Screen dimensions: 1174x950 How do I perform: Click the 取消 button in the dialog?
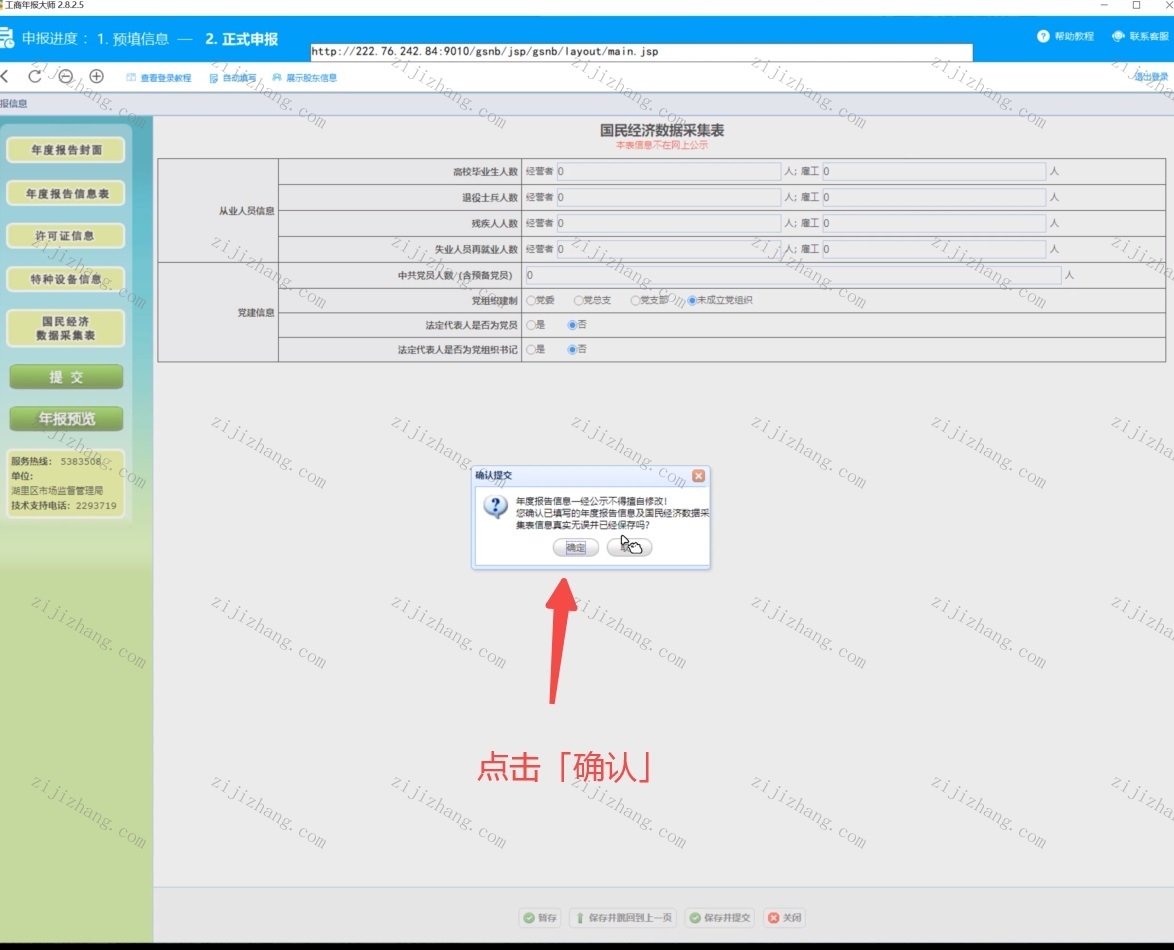[630, 548]
